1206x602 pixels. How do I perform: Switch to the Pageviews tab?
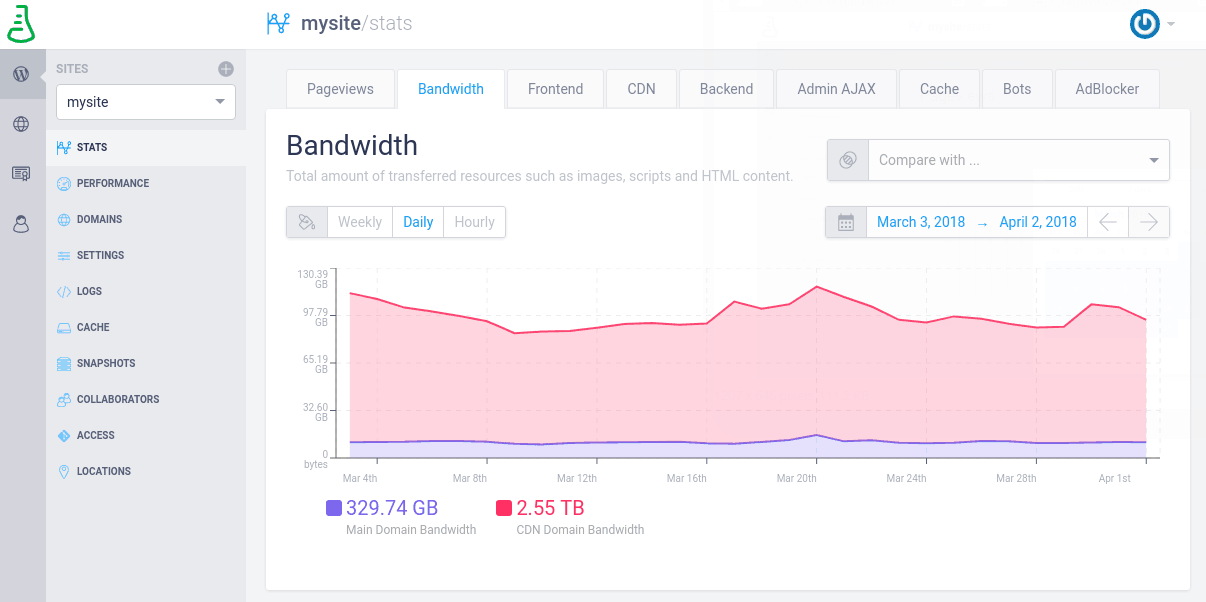[x=340, y=88]
